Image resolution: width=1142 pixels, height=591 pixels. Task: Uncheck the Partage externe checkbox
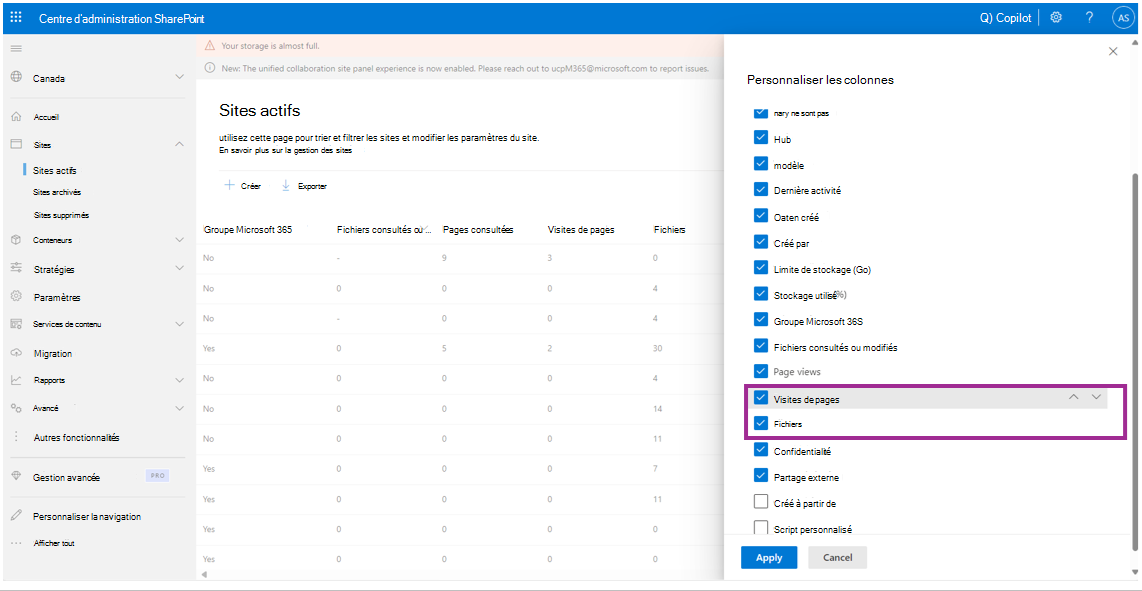click(760, 477)
